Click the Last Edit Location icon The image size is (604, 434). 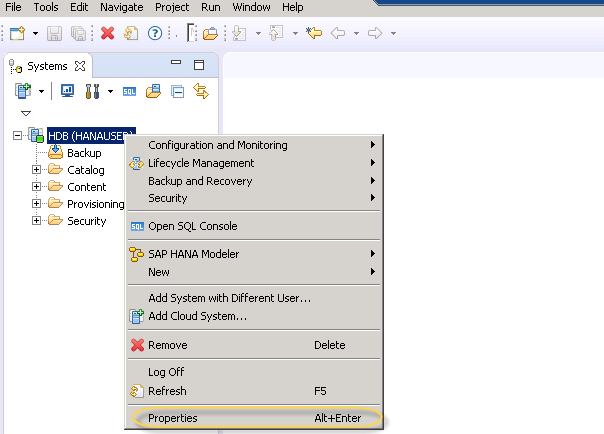pyautogui.click(x=314, y=33)
